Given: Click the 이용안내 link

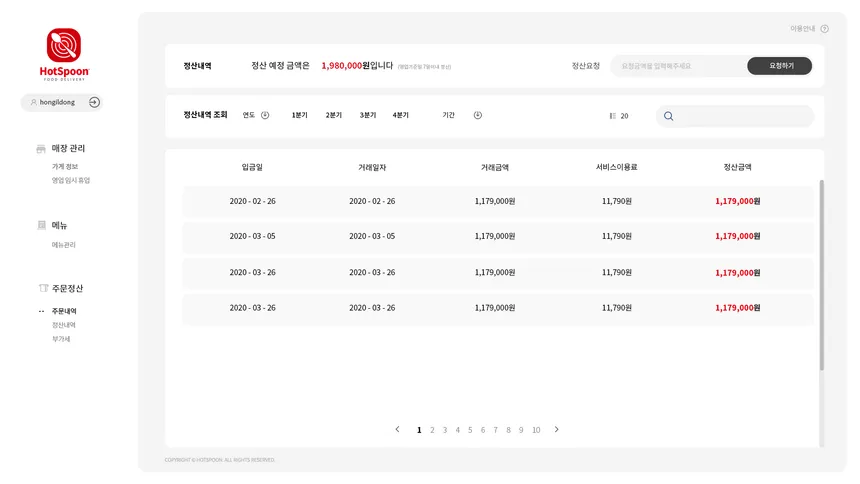Looking at the screenshot, I should [x=802, y=29].
